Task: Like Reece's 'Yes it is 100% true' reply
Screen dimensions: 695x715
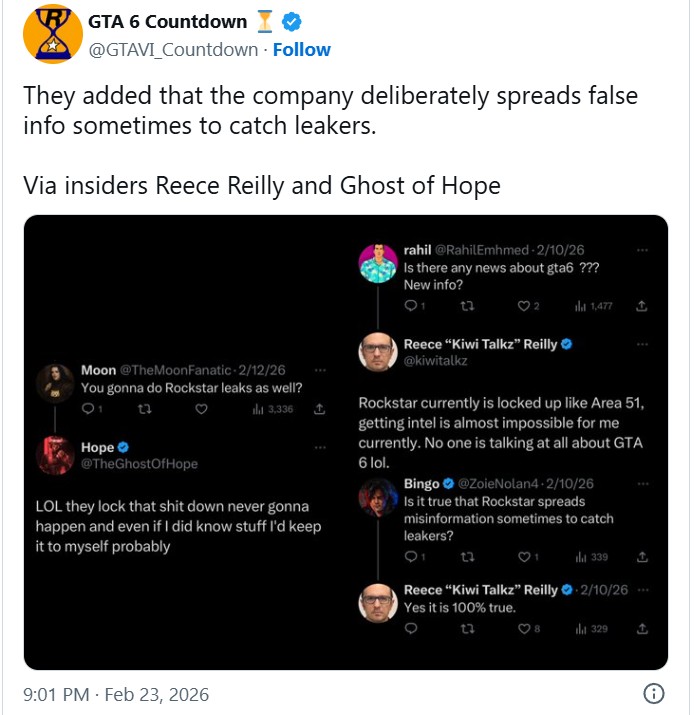Action: [523, 628]
